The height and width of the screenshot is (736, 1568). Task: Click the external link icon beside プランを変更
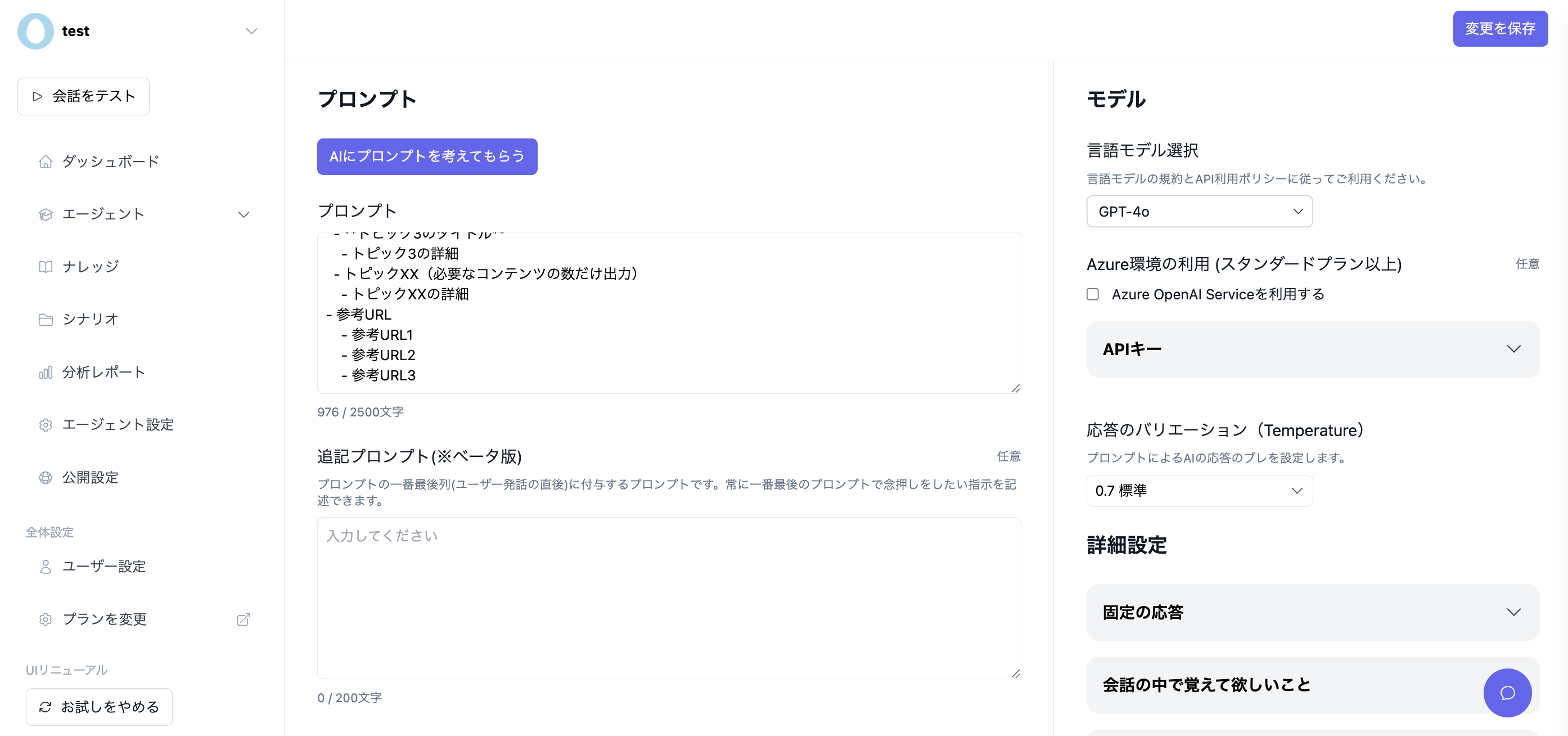[243, 619]
